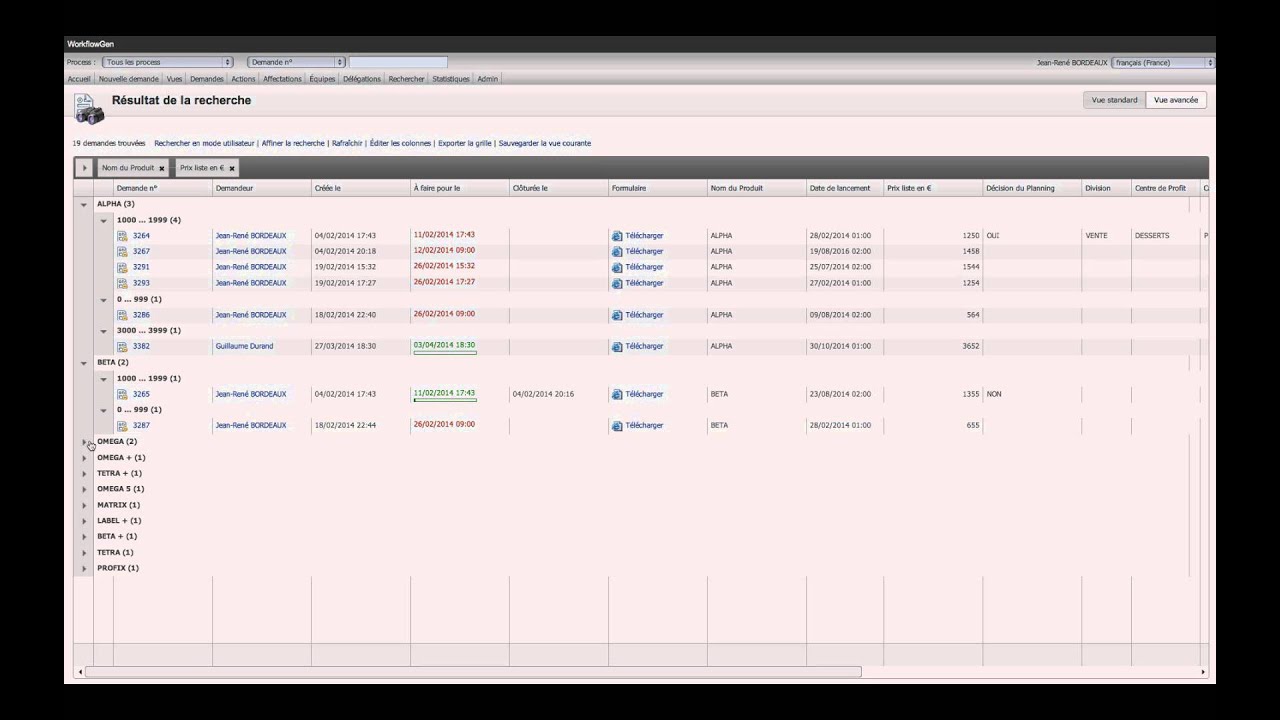This screenshot has height=720, width=1280.
Task: Collapse the ALPHA (3) group
Action: (x=84, y=204)
